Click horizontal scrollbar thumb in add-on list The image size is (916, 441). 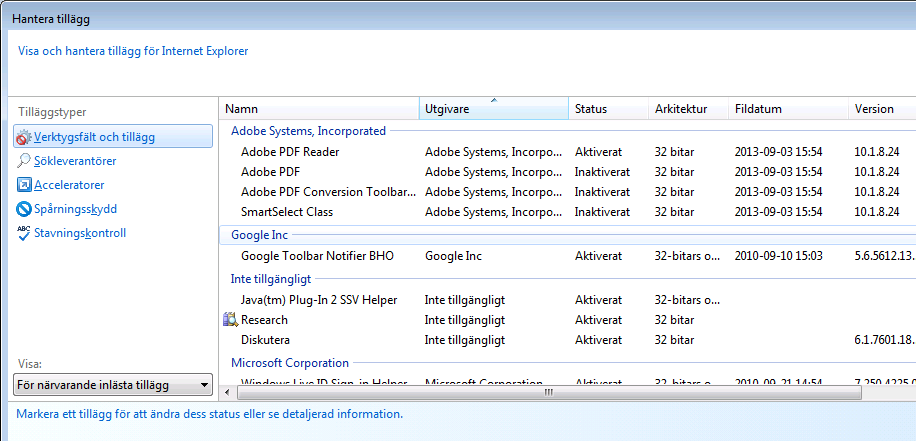(549, 393)
